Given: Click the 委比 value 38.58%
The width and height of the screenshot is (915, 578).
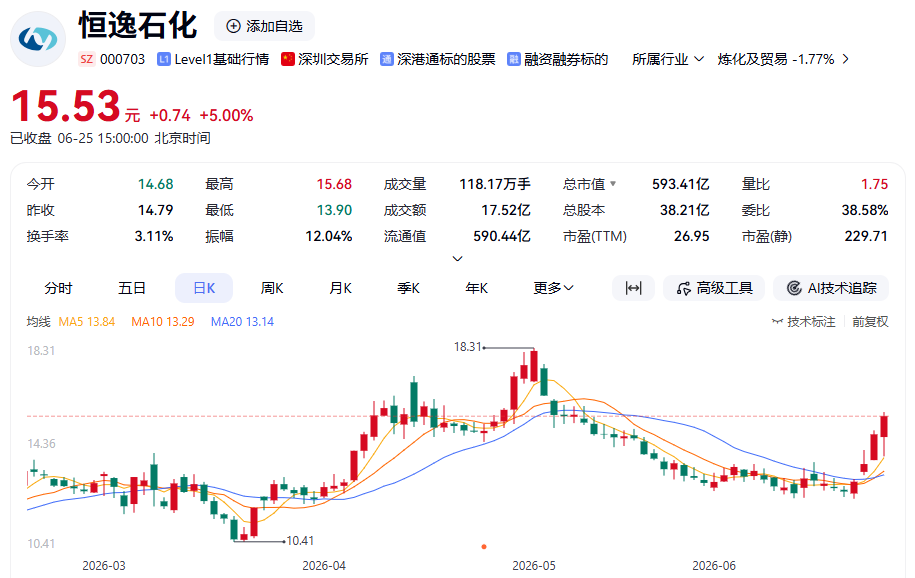Looking at the screenshot, I should [865, 210].
